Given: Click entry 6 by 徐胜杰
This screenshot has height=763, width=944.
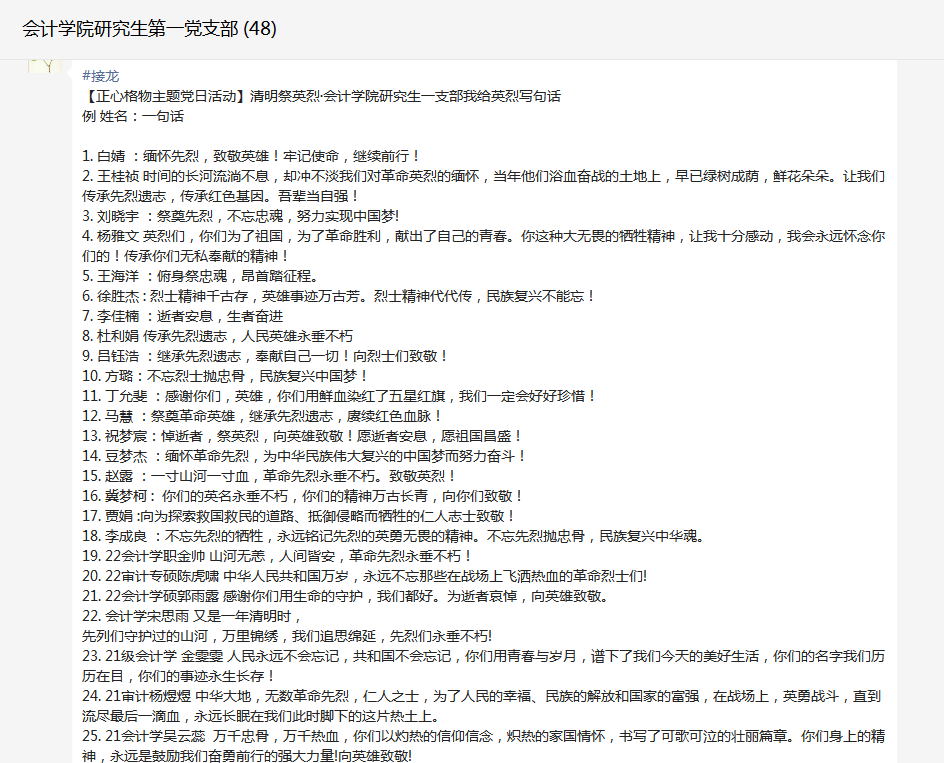Looking at the screenshot, I should 338,296.
